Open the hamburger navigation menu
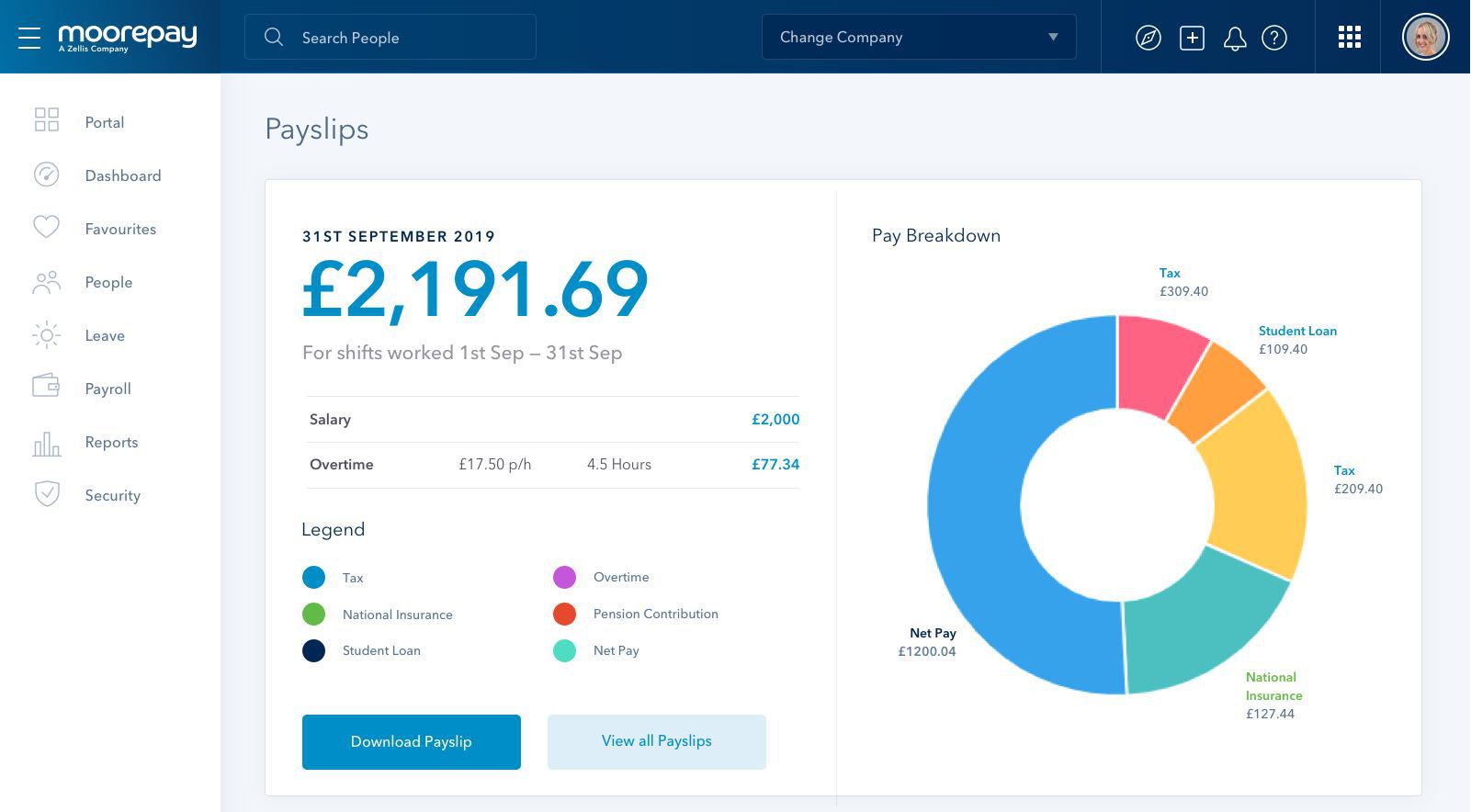 click(29, 38)
